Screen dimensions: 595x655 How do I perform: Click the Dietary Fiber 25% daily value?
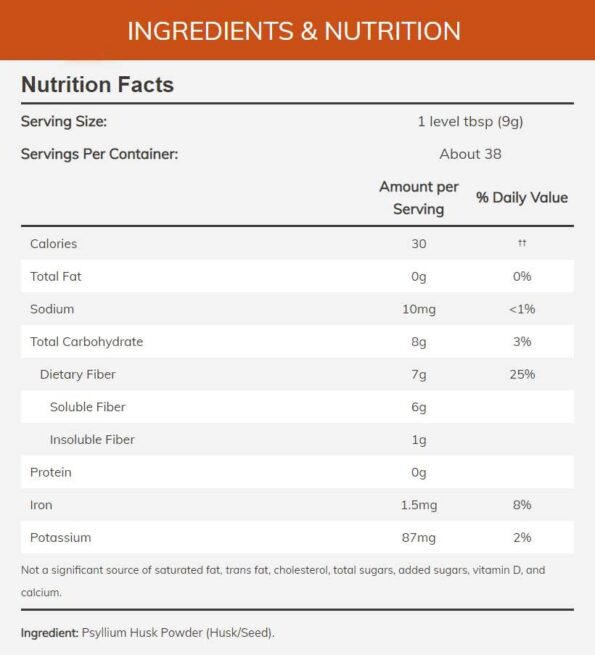(x=522, y=374)
